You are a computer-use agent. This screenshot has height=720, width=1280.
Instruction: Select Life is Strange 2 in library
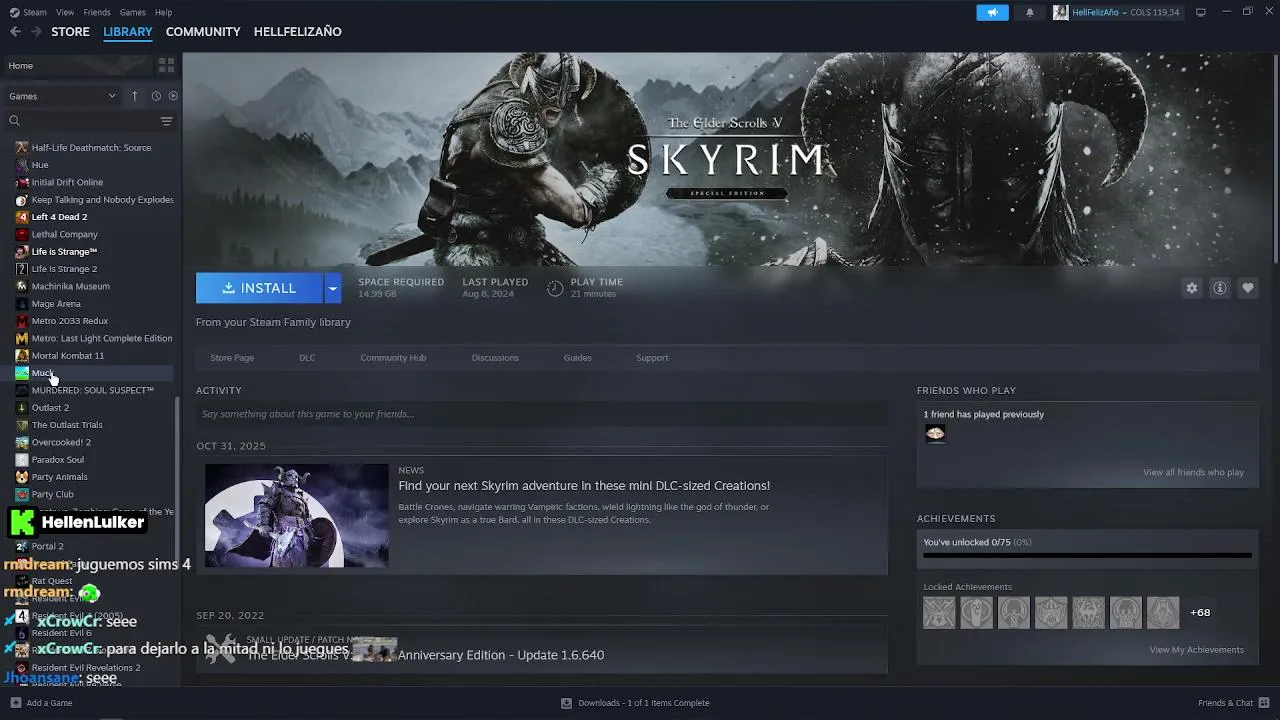64,269
